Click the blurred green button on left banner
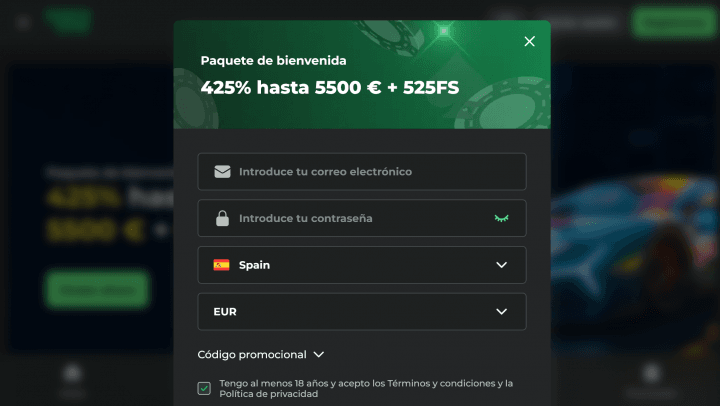720x406 pixels. click(96, 289)
